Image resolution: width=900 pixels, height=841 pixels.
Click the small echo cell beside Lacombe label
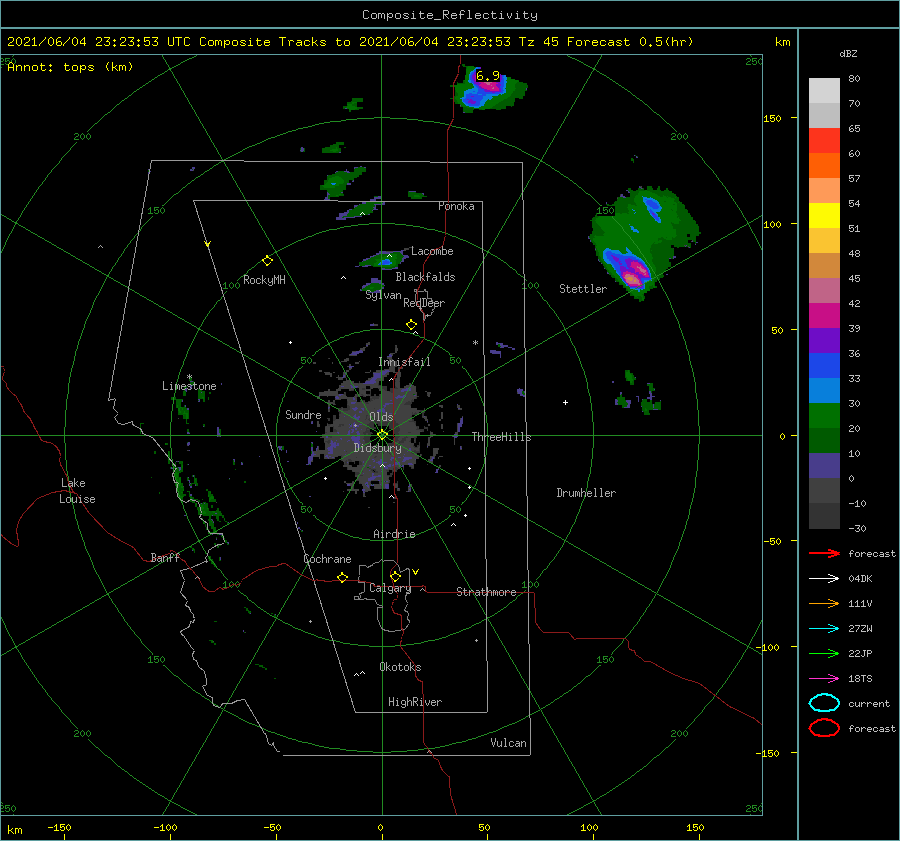point(385,261)
